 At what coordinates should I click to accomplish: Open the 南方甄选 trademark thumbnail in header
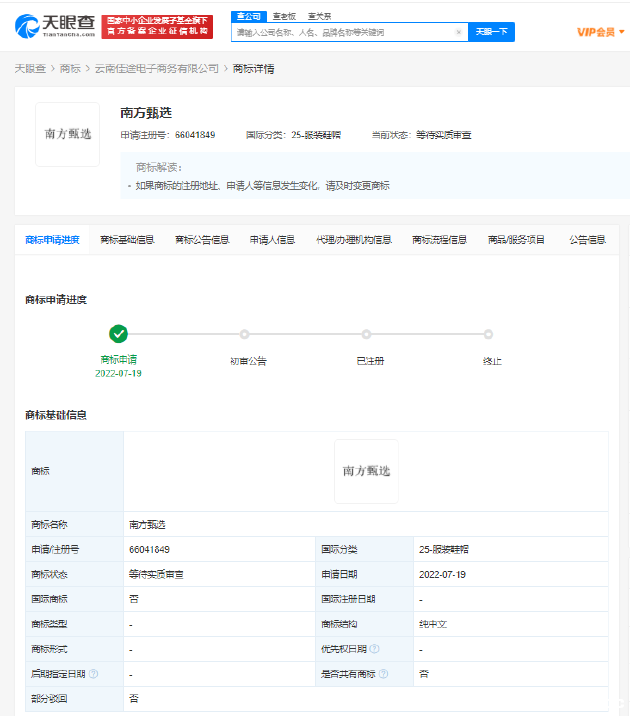click(x=68, y=134)
